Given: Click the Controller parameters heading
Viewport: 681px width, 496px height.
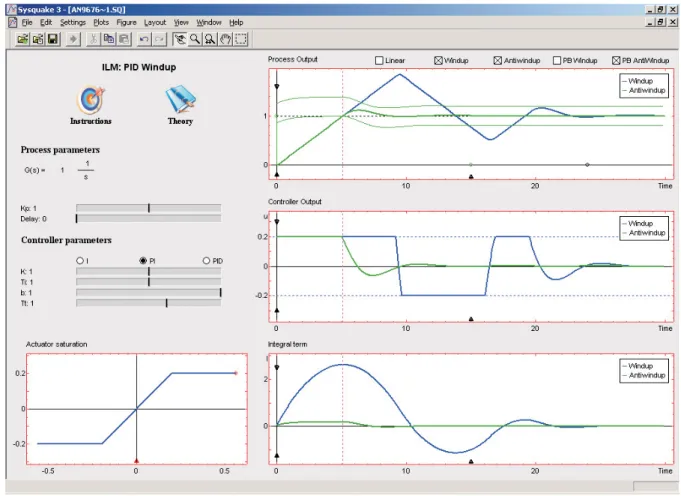Looking at the screenshot, I should (x=66, y=240).
